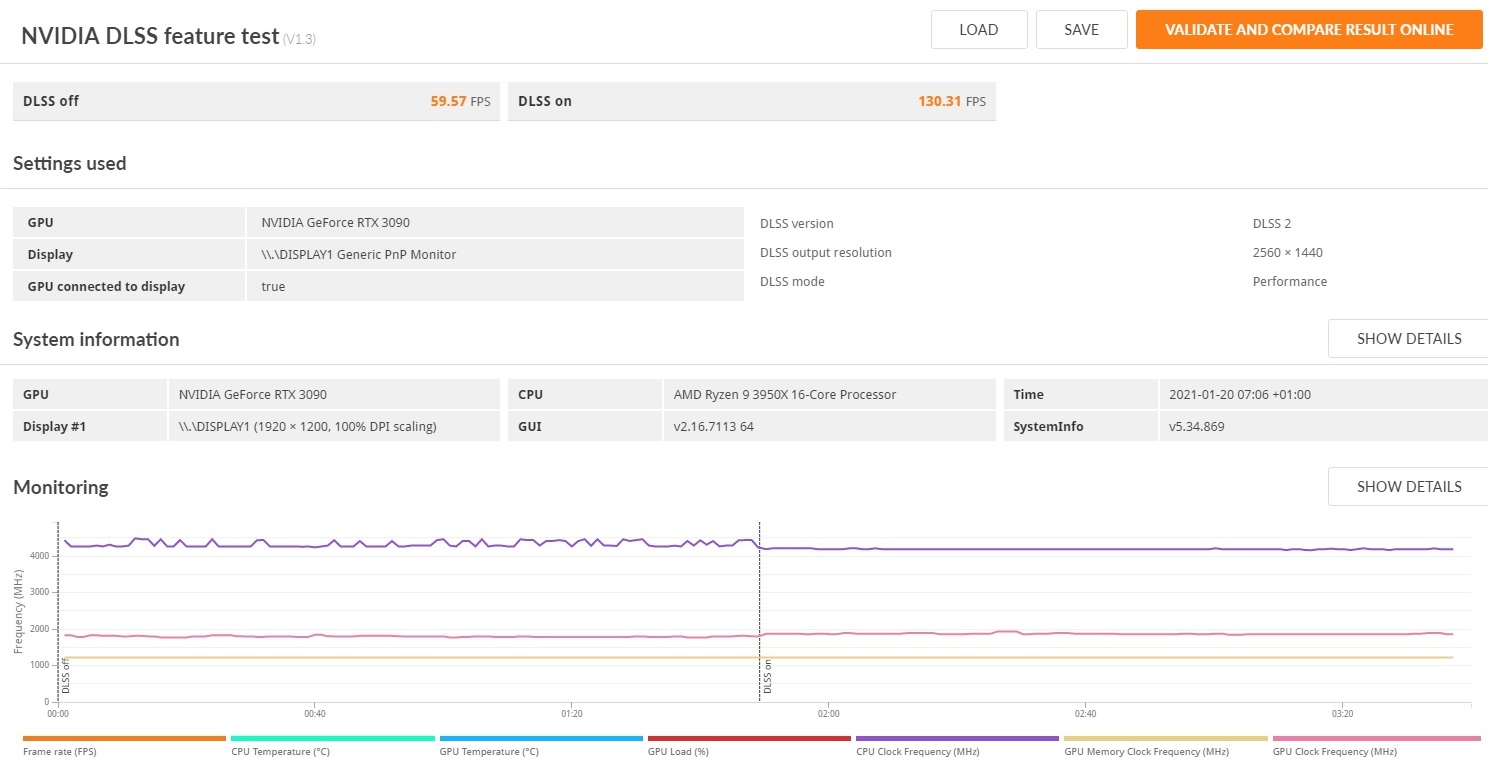The height and width of the screenshot is (774, 1488).
Task: Click the System information heading
Action: point(96,340)
